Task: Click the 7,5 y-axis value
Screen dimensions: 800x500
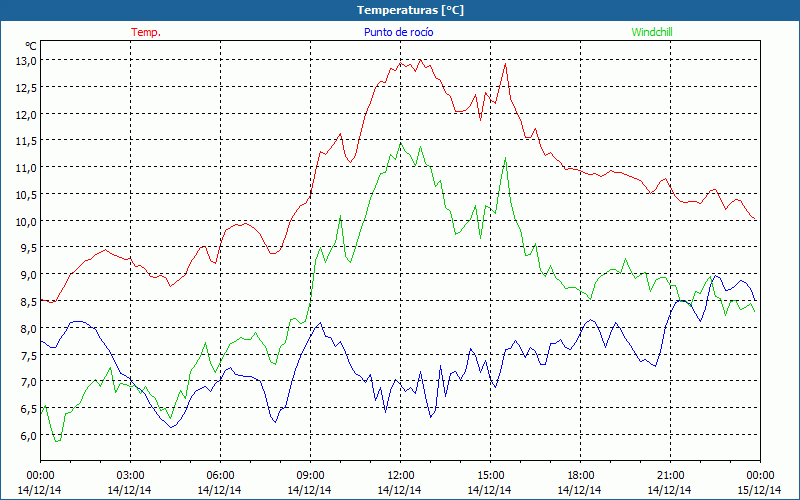Action: click(x=29, y=356)
